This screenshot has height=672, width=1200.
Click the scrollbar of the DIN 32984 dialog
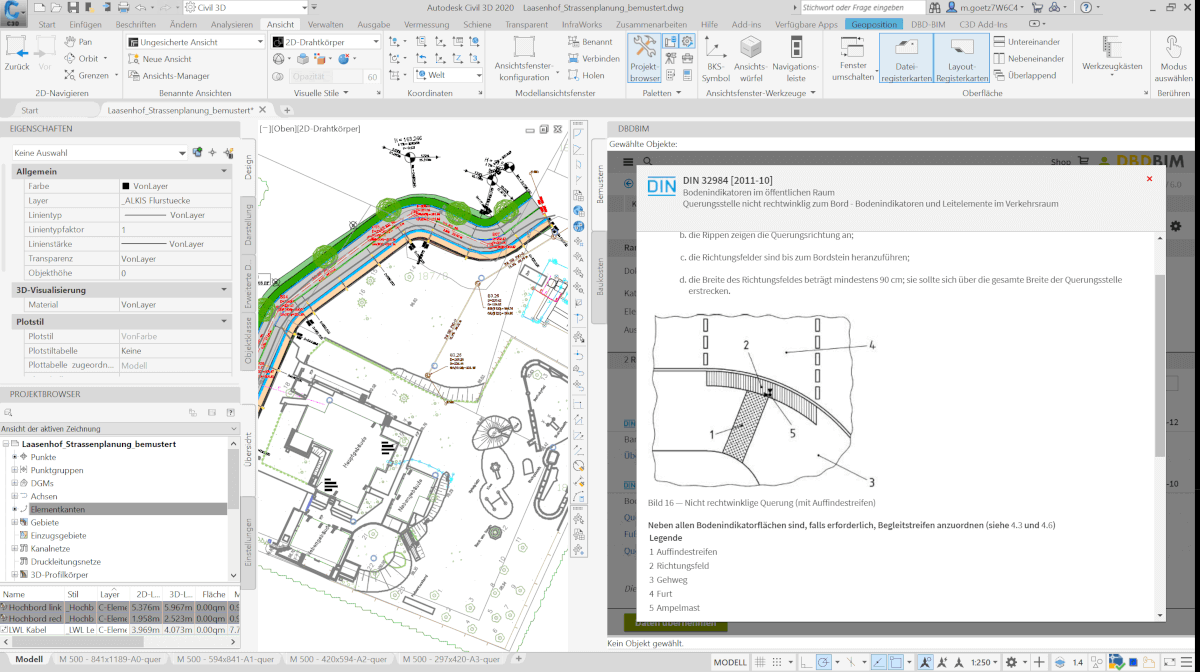tap(1160, 364)
